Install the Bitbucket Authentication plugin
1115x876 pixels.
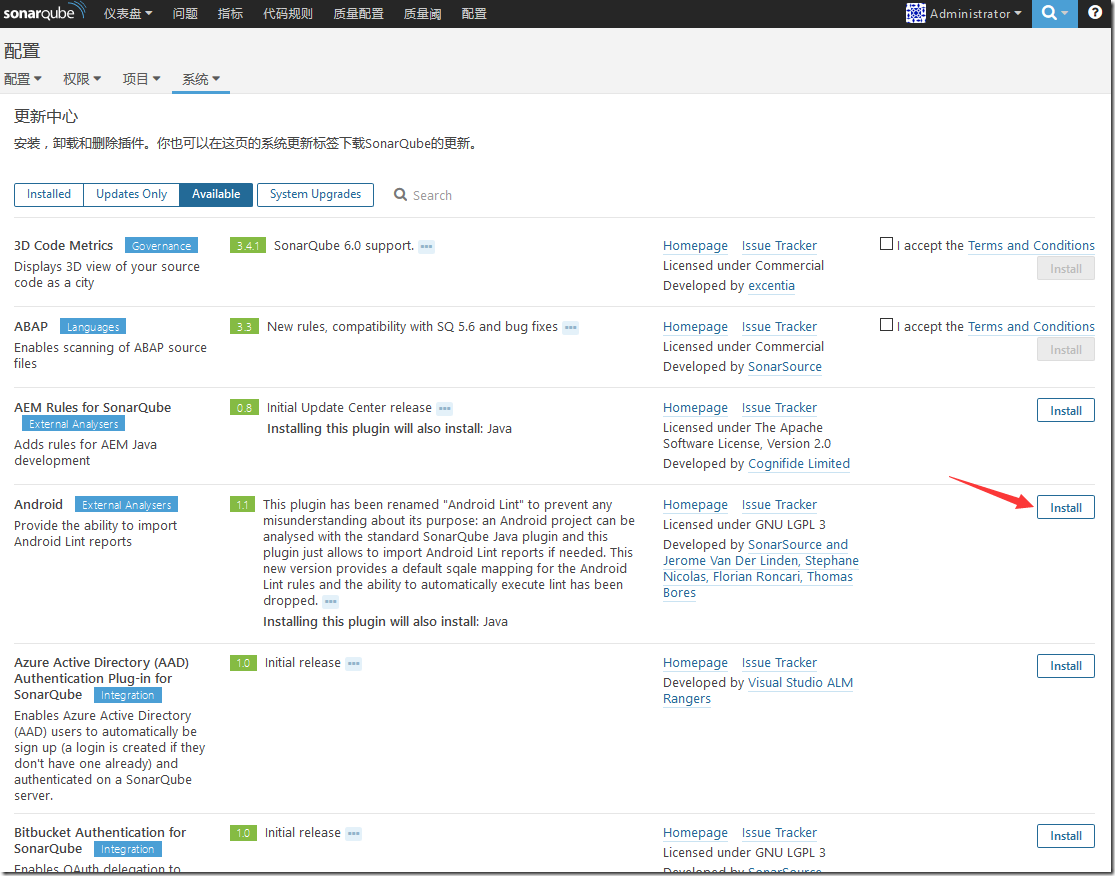[1065, 835]
